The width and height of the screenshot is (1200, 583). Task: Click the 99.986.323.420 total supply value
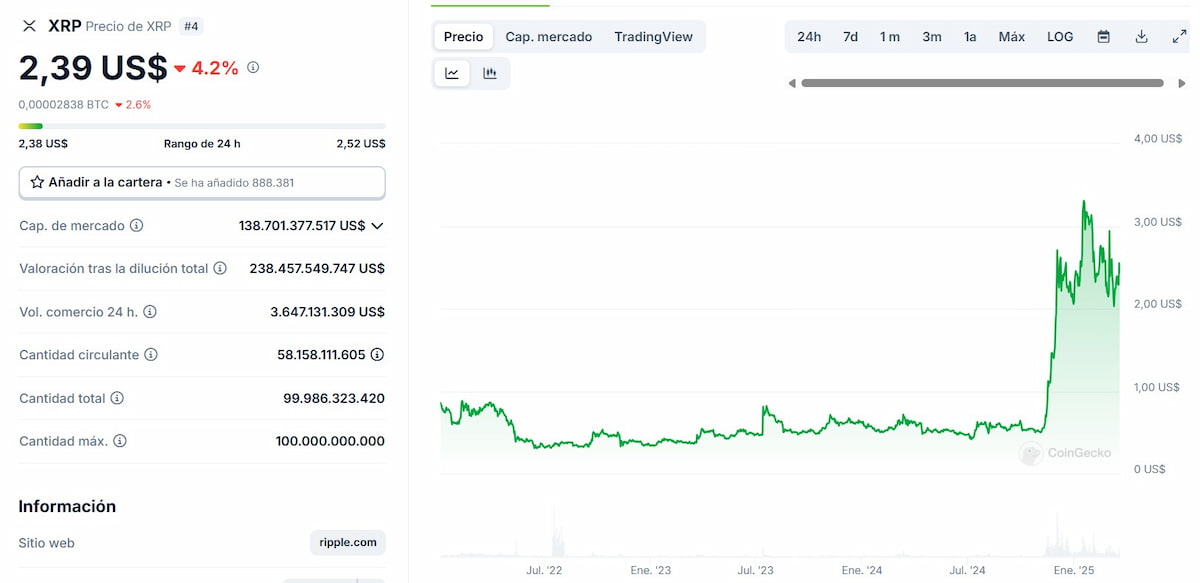tap(334, 398)
